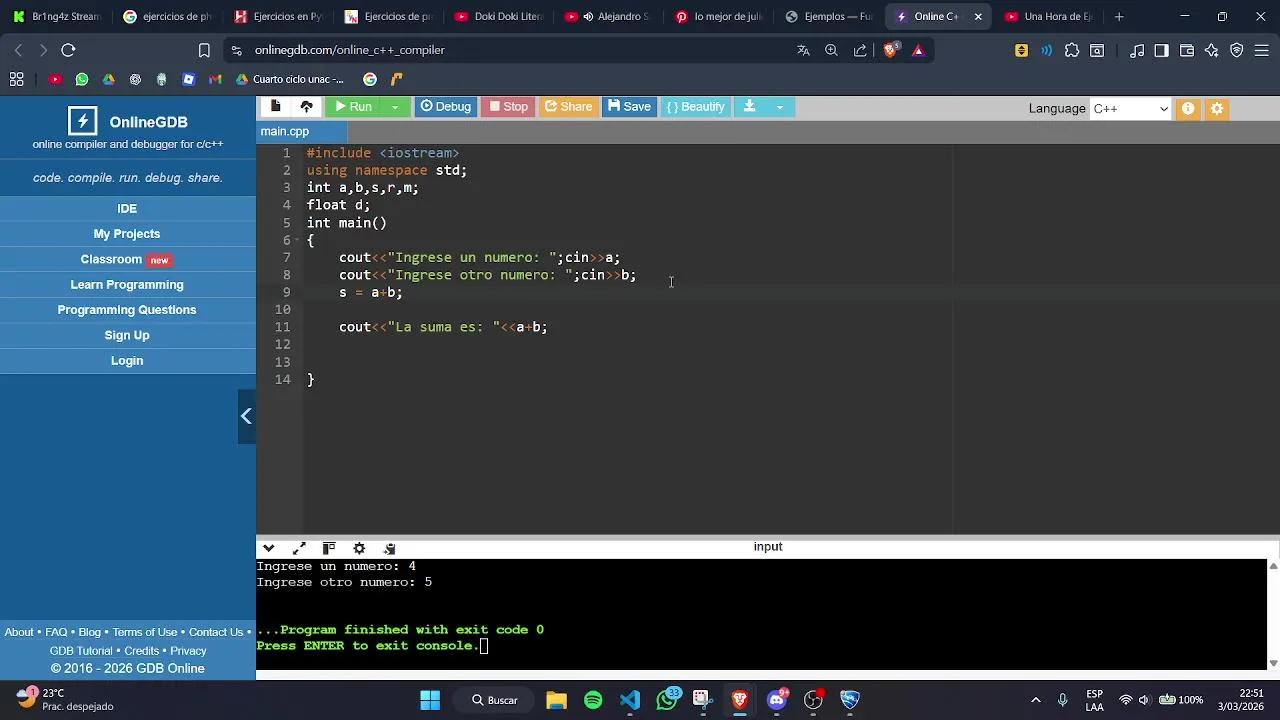Click the download code icon
The width and height of the screenshot is (1280, 720).
[x=749, y=107]
